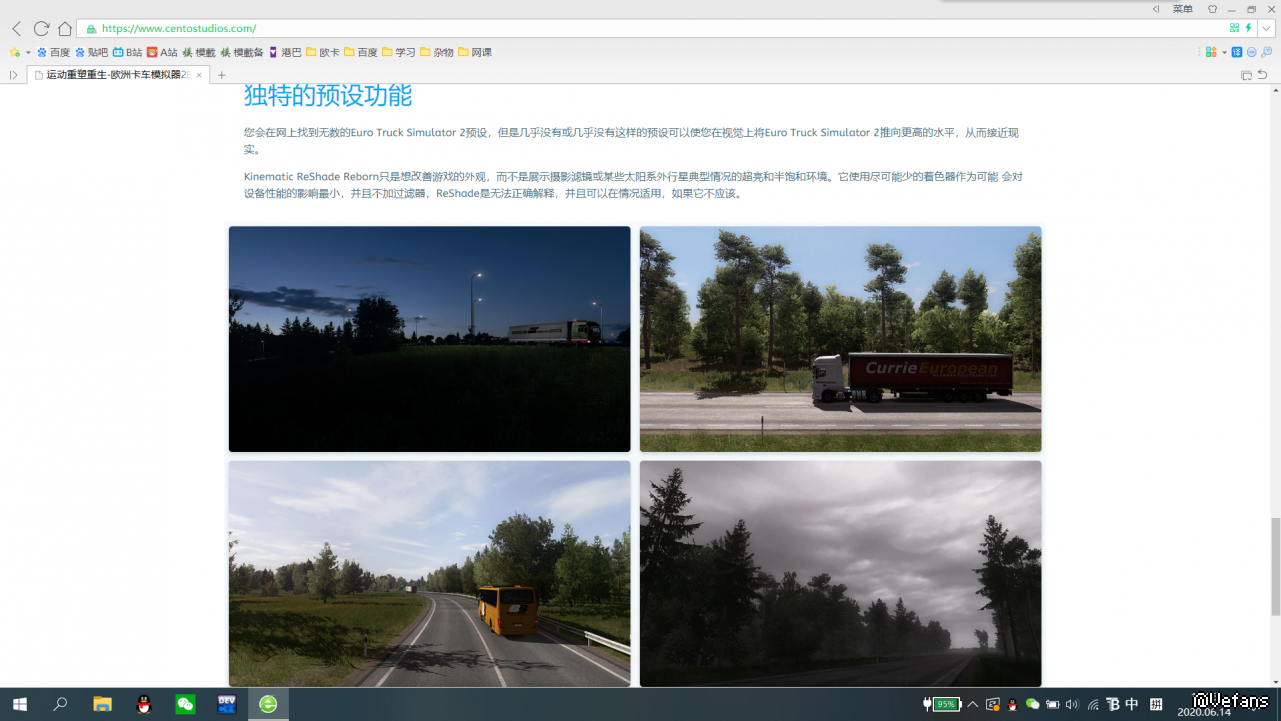Open the extensions grid icon
Screen dimensions: 1281x721
tap(1210, 52)
